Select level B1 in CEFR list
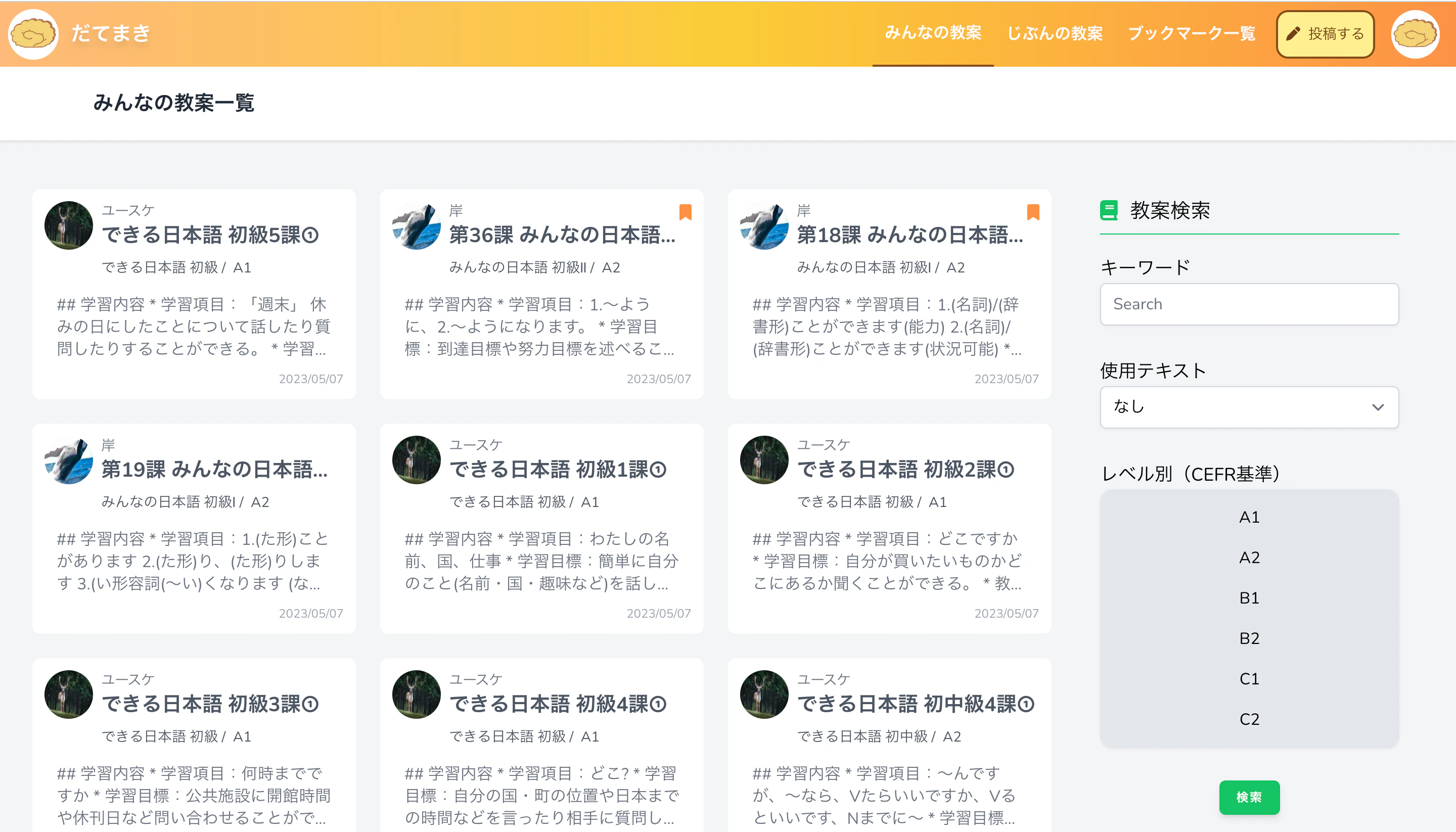This screenshot has height=832, width=1456. tap(1249, 597)
